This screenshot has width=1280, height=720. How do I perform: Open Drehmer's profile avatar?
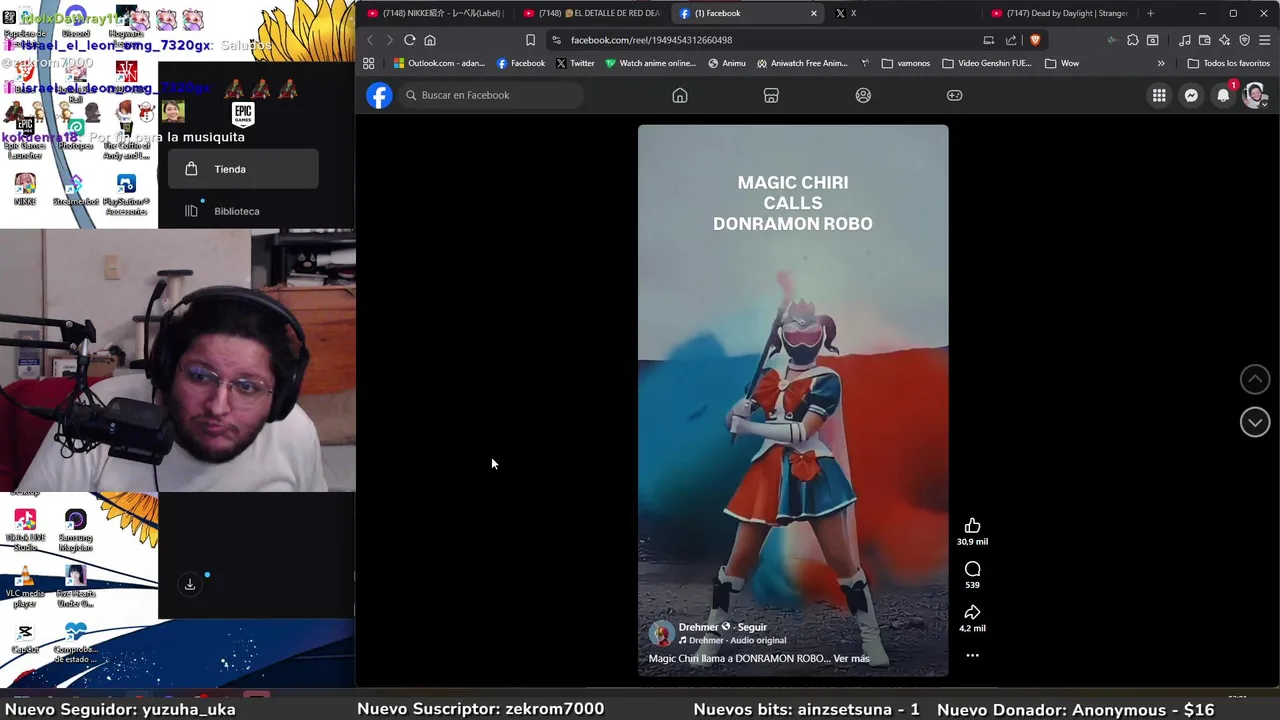coord(662,633)
